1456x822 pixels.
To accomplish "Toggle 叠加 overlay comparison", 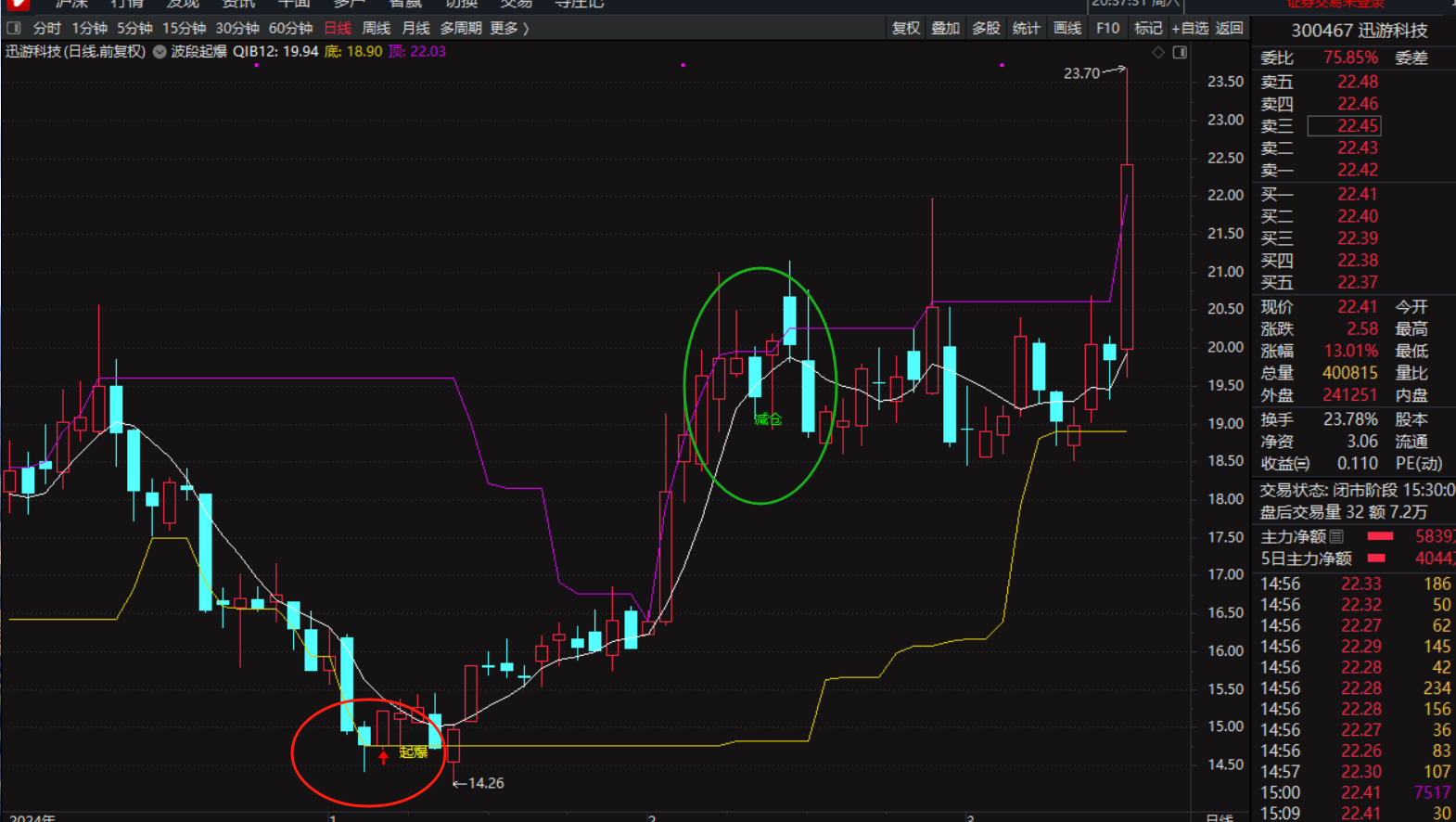I will click(x=946, y=29).
